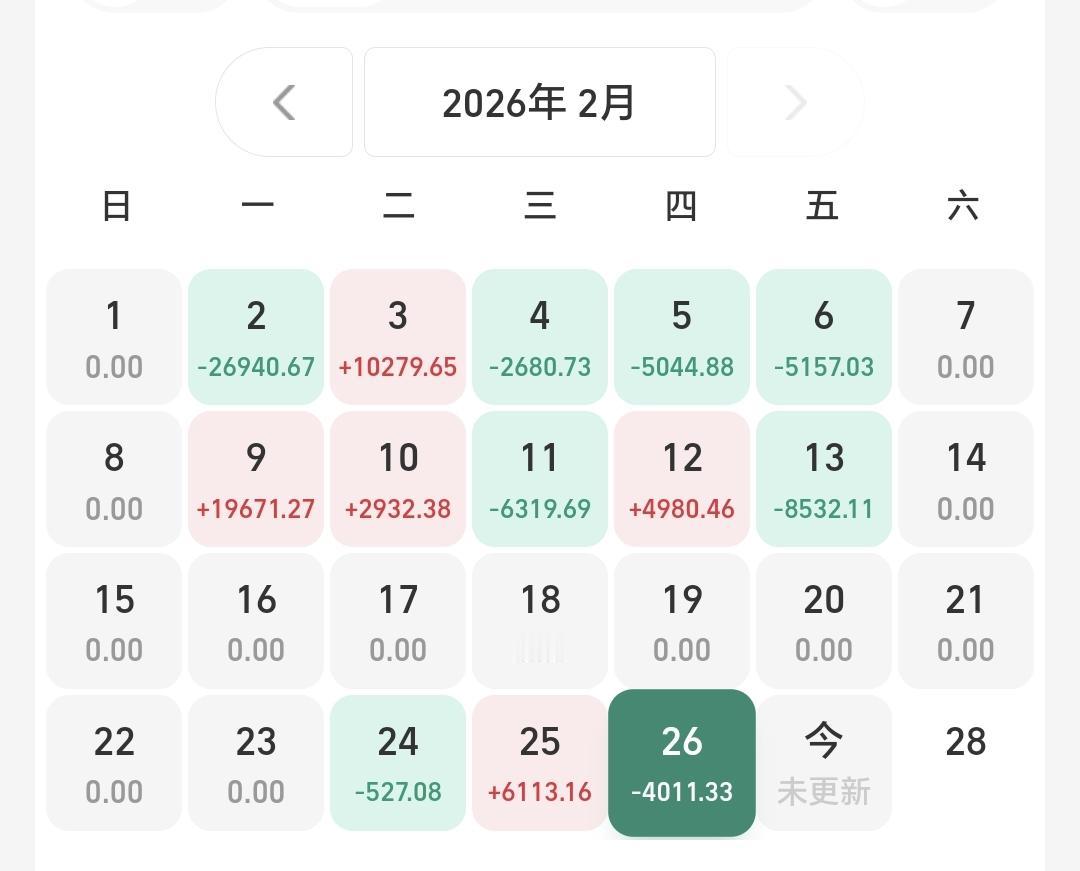Open day 7 calendar cell
The width and height of the screenshot is (1080, 871).
click(966, 337)
